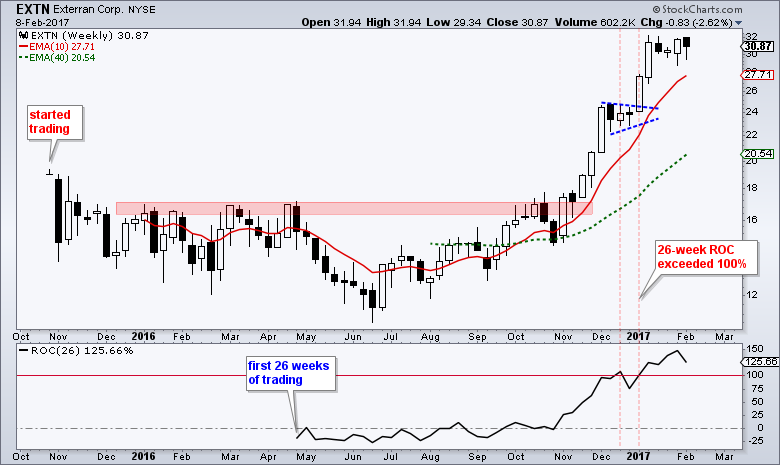
Task: Click the 125.66 tag on ROC axis
Action: click(759, 362)
